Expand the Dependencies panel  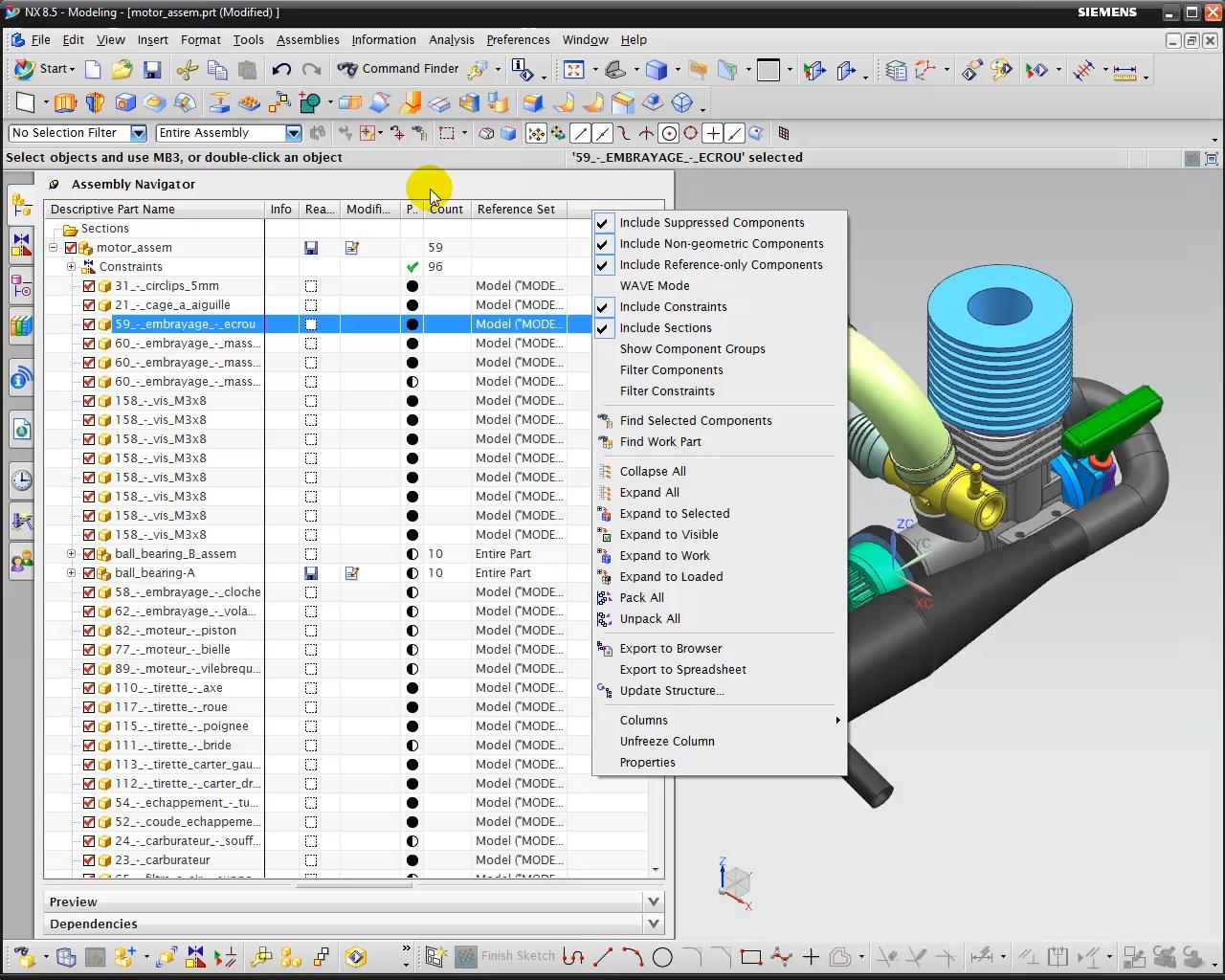click(654, 924)
